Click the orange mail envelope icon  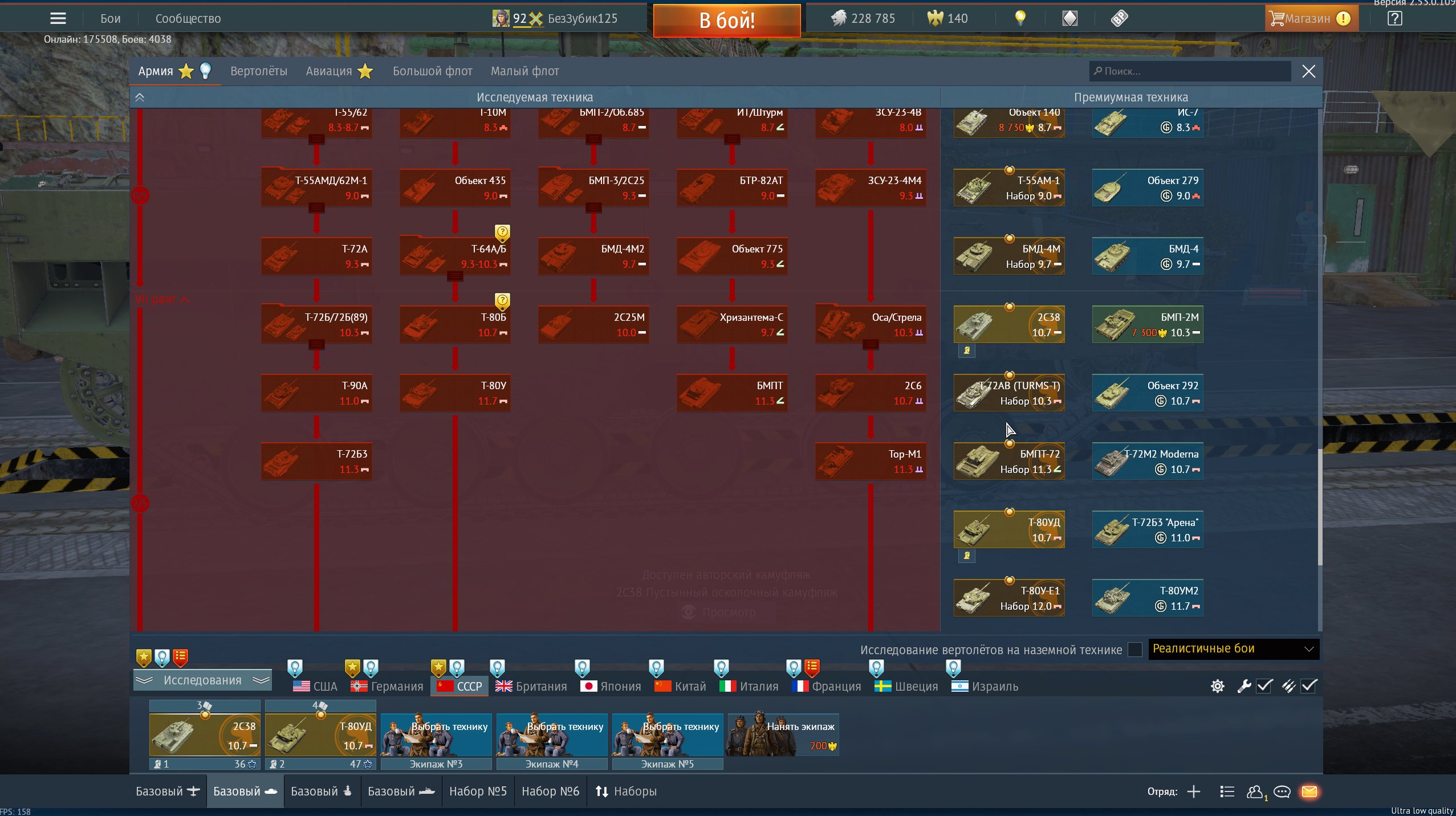[1309, 791]
